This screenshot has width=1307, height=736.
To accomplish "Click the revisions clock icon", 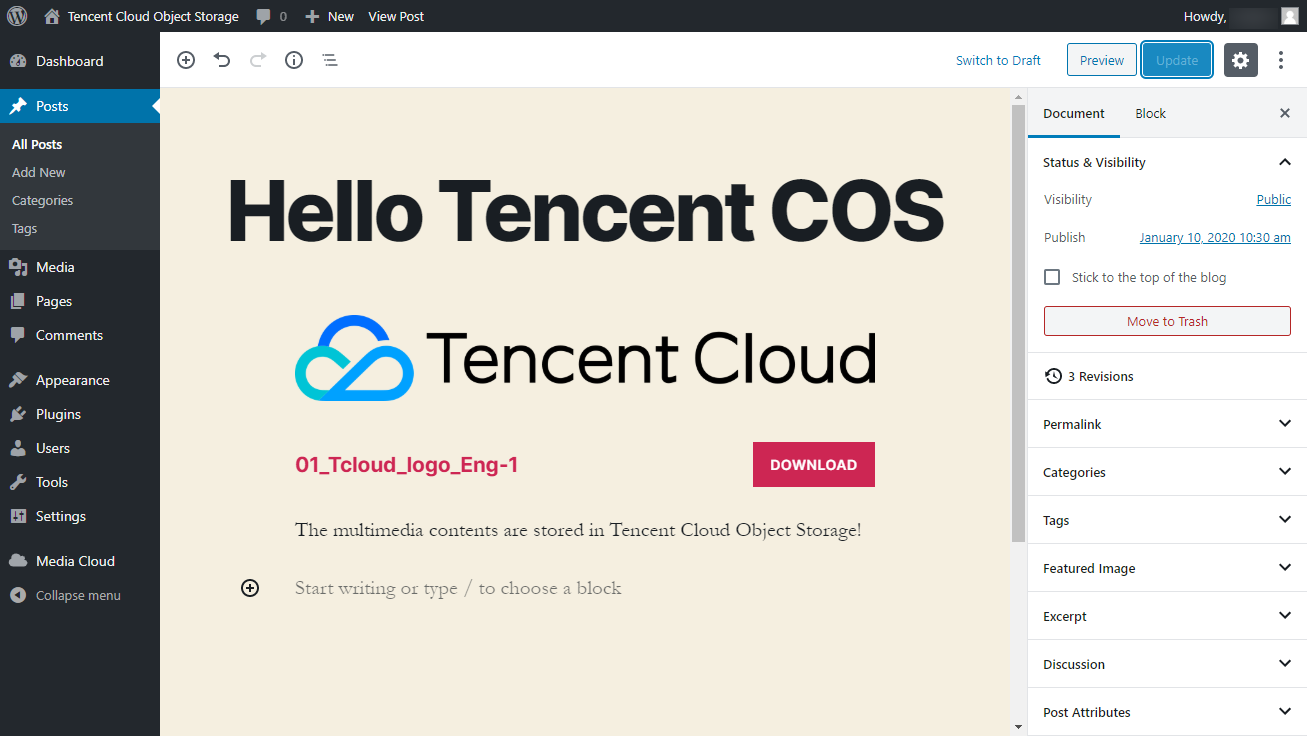I will 1053,376.
